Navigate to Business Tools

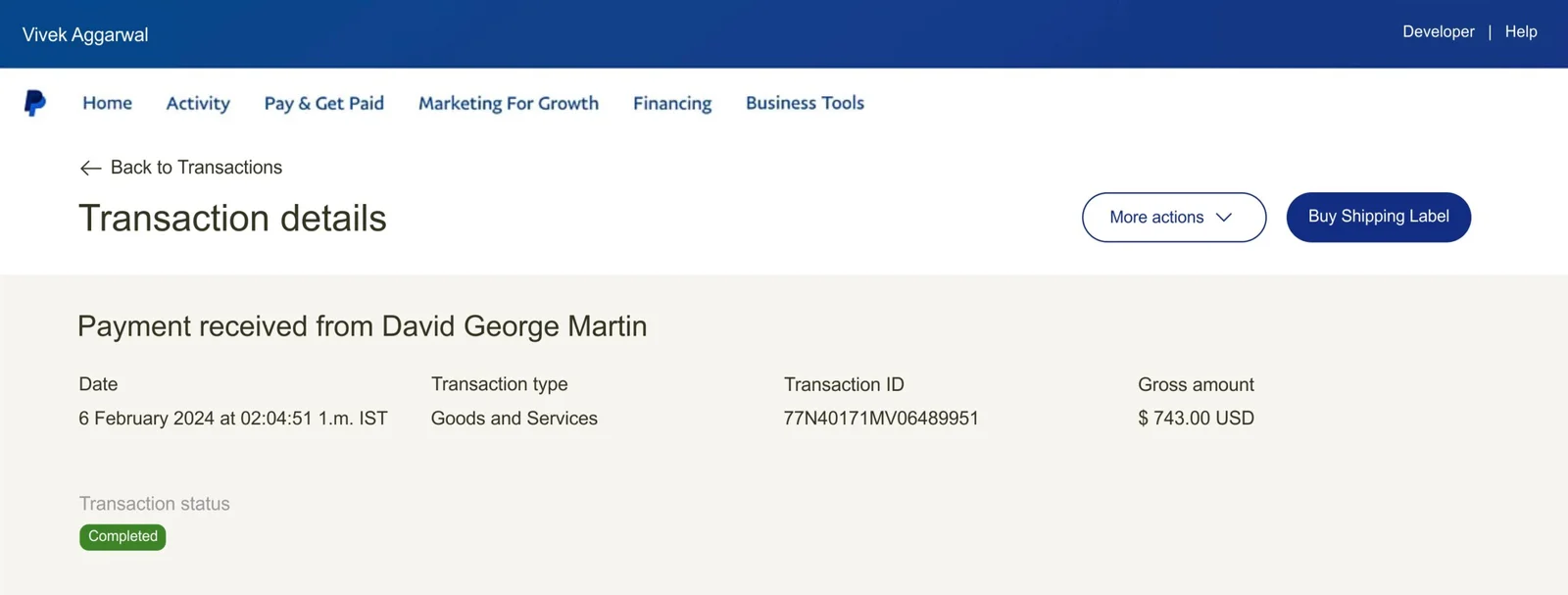[805, 103]
